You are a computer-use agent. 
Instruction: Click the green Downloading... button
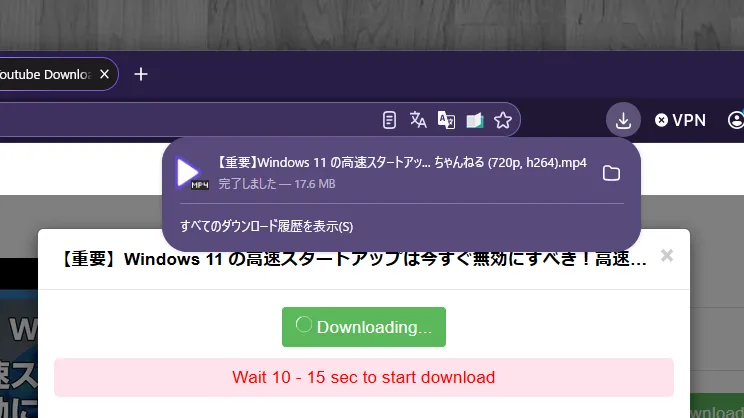[364, 327]
